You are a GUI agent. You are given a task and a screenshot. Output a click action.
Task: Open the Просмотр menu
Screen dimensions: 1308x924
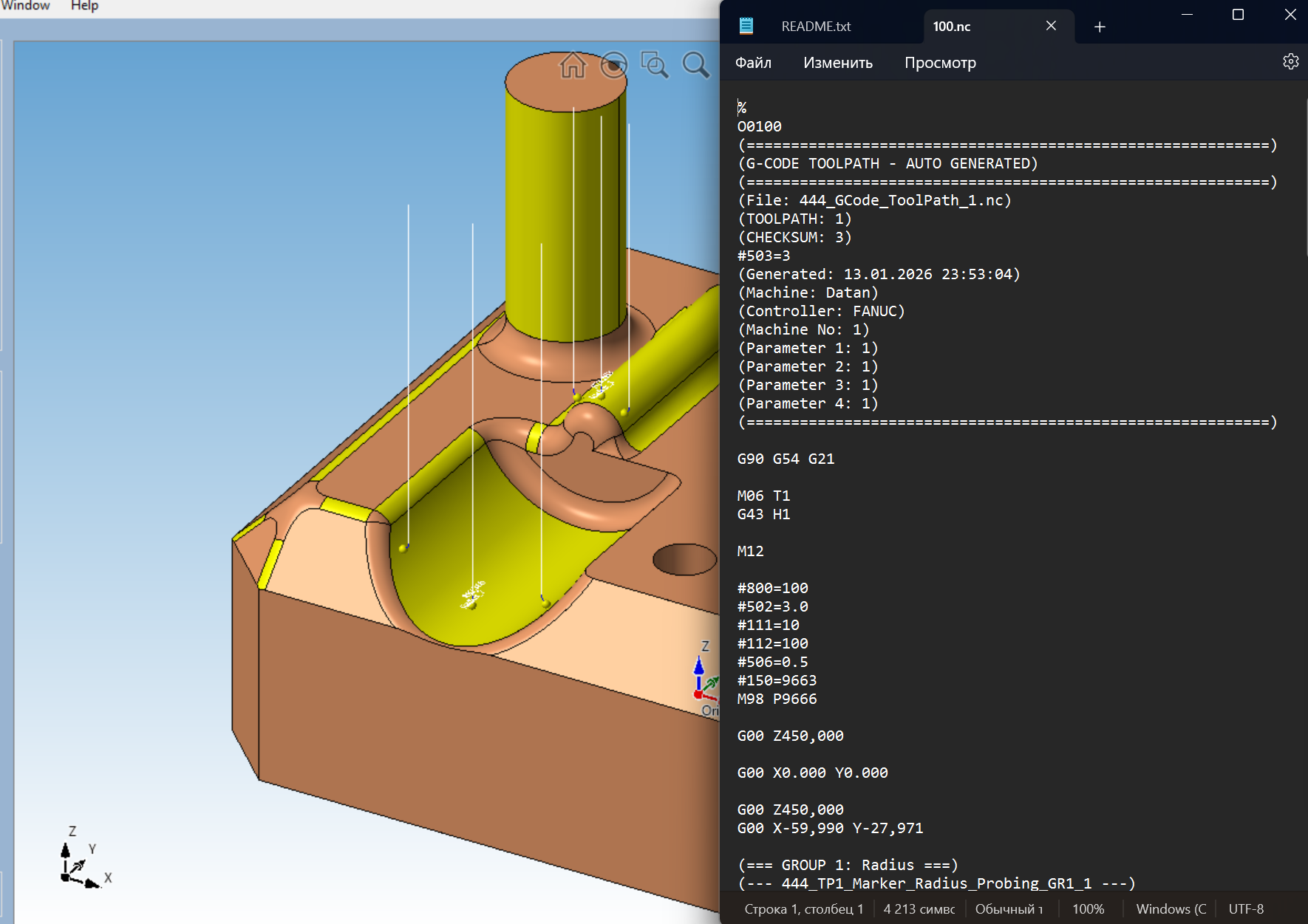tap(940, 63)
